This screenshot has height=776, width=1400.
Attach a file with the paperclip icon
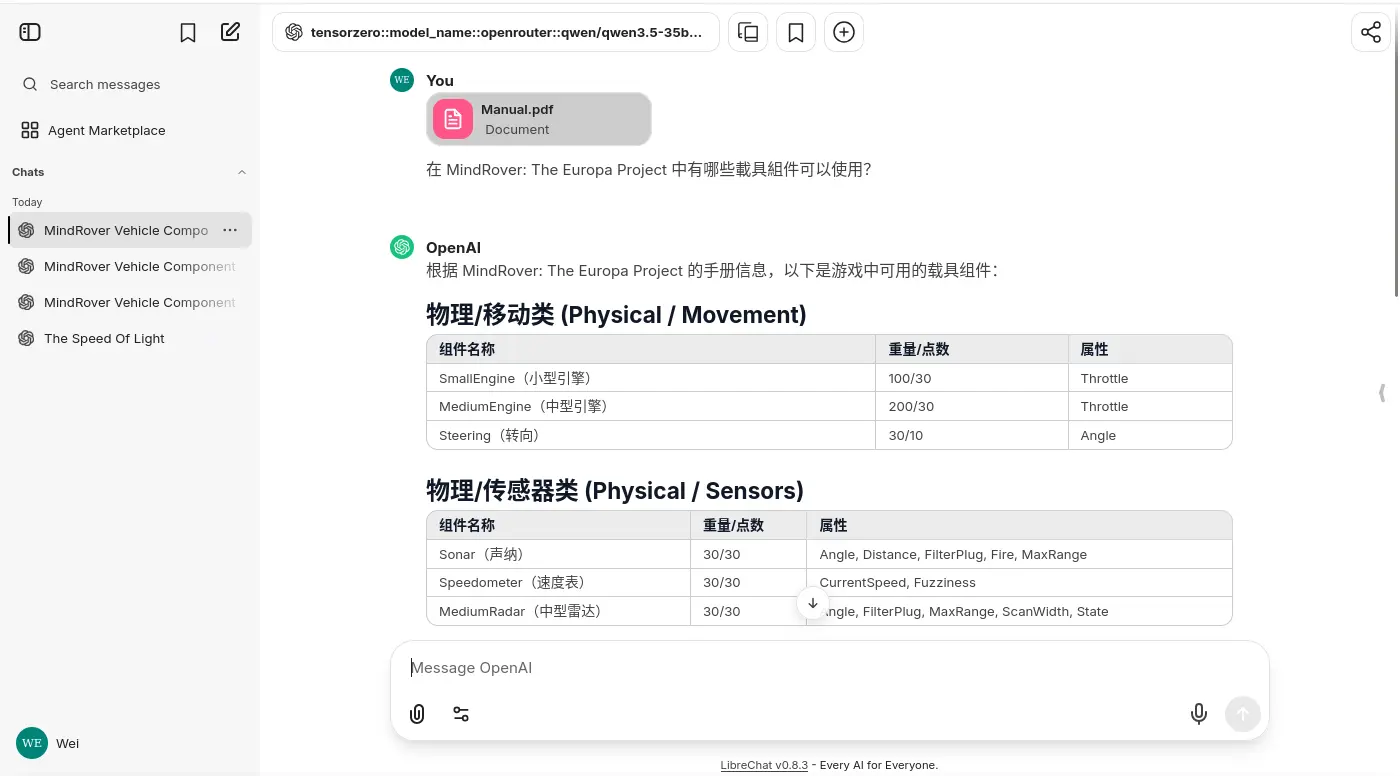[417, 714]
